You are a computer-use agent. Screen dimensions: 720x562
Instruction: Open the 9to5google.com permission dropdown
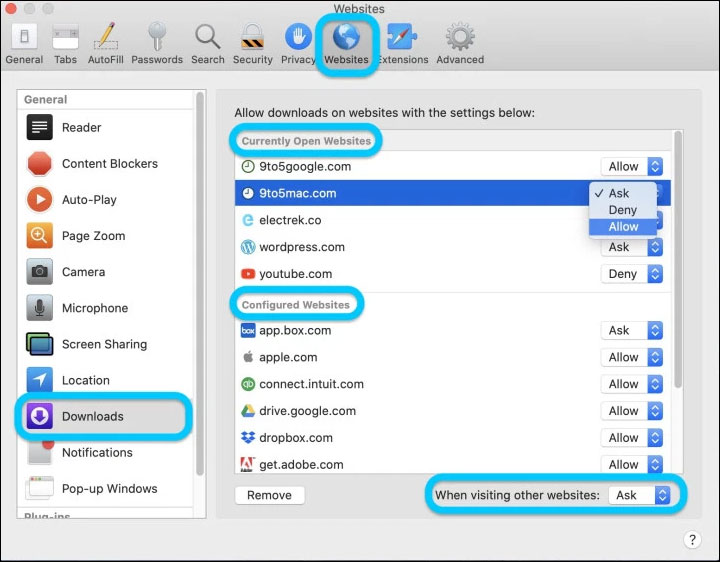pyautogui.click(x=632, y=166)
